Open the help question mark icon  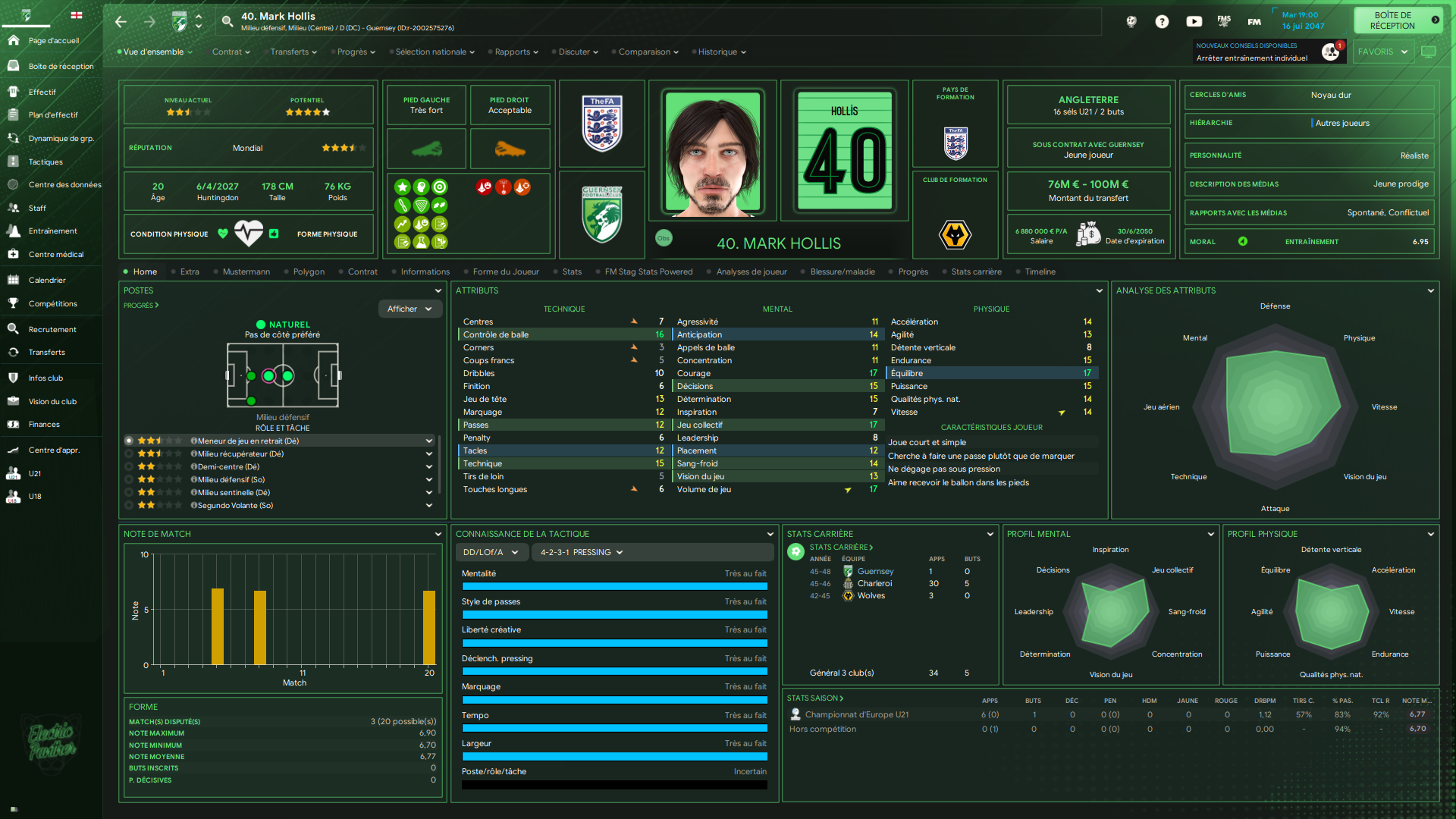(1162, 22)
